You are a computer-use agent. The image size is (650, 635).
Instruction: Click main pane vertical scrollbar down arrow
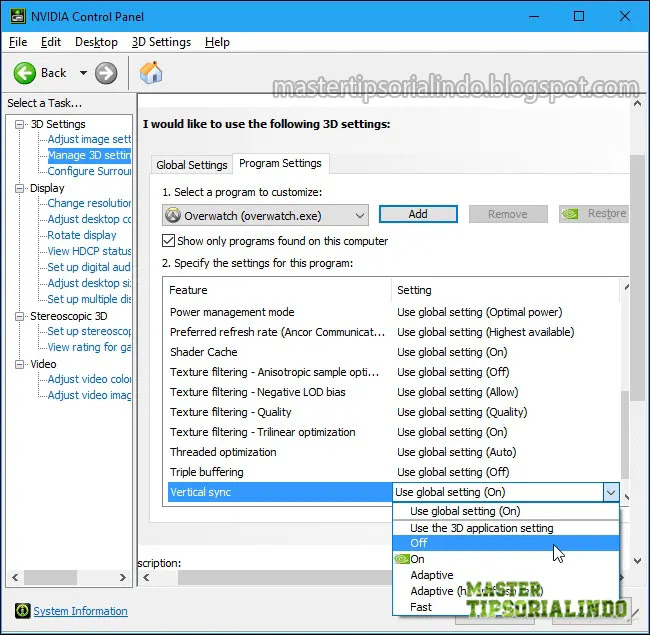click(x=638, y=561)
